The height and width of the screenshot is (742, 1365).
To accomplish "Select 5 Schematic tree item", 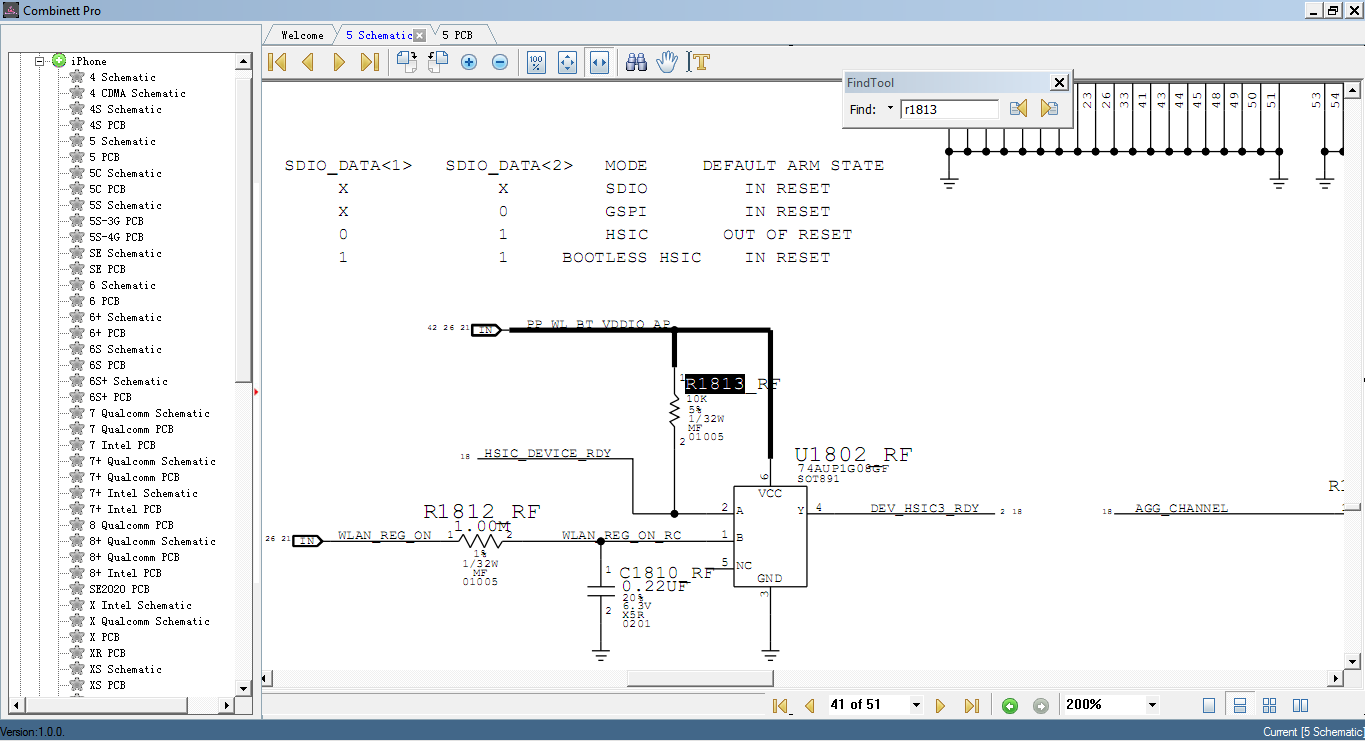I will (x=122, y=141).
